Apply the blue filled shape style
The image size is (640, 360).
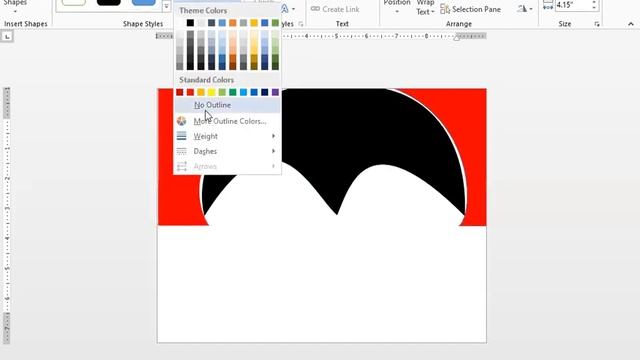pos(144,2)
